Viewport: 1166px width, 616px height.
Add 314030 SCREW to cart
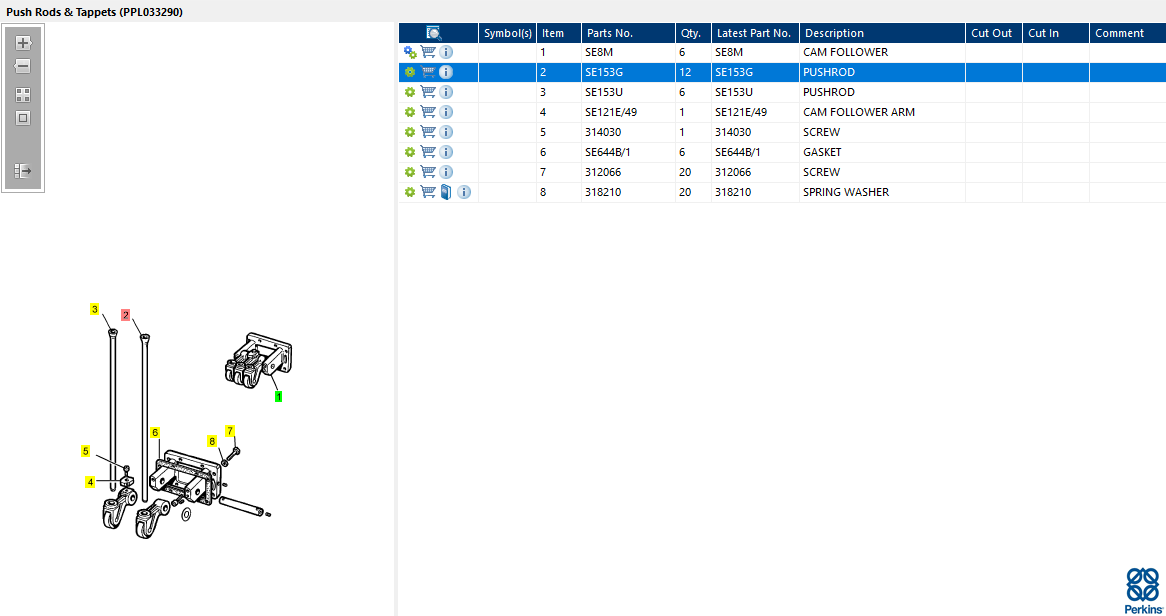click(428, 132)
